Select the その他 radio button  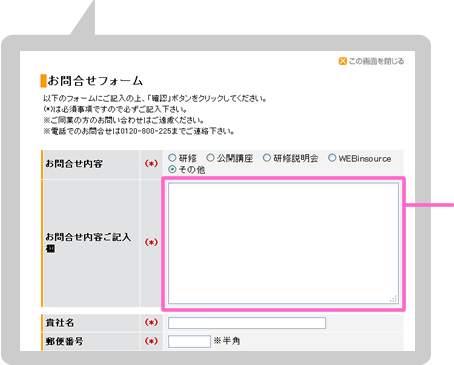pyautogui.click(x=172, y=169)
